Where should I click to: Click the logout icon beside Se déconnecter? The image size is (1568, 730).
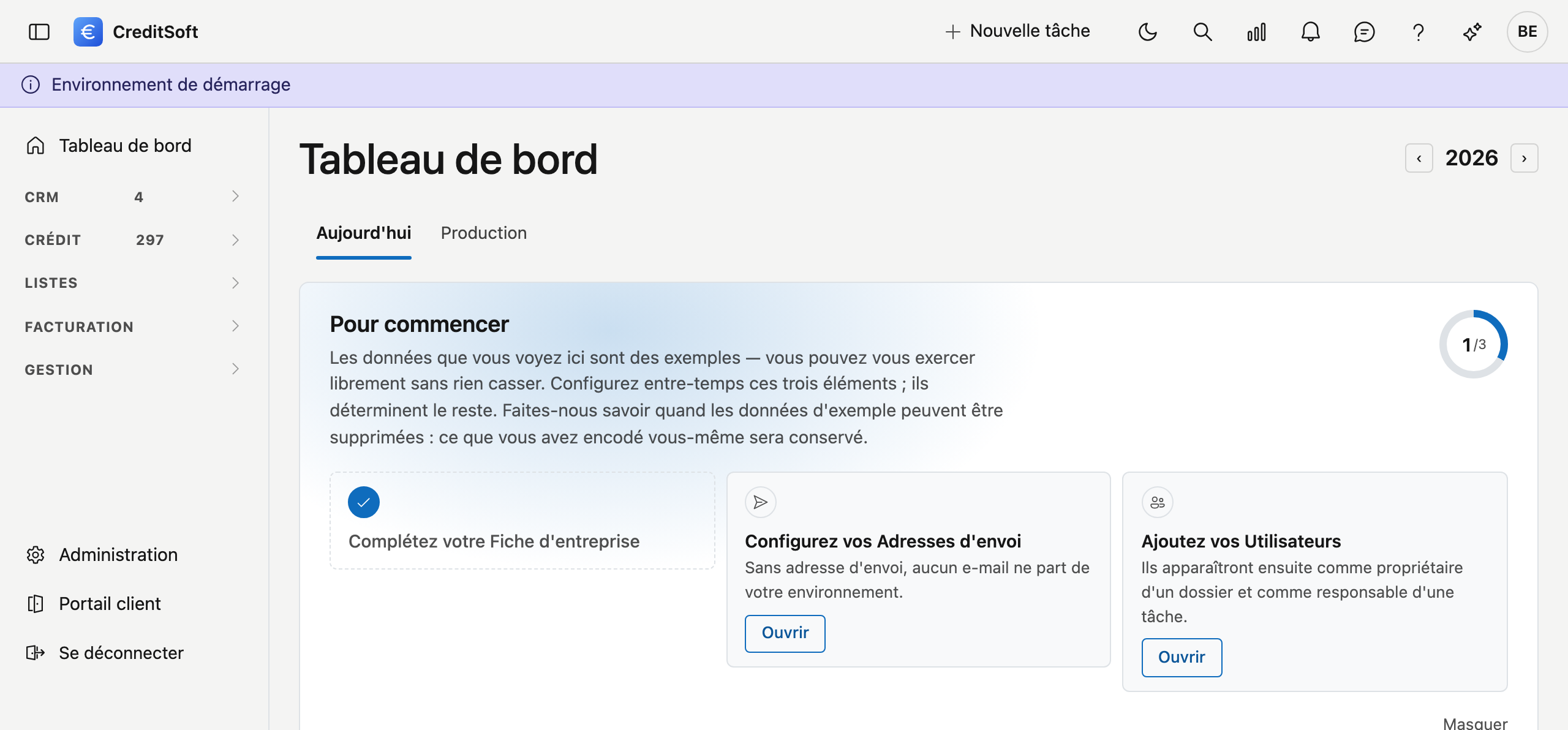36,653
